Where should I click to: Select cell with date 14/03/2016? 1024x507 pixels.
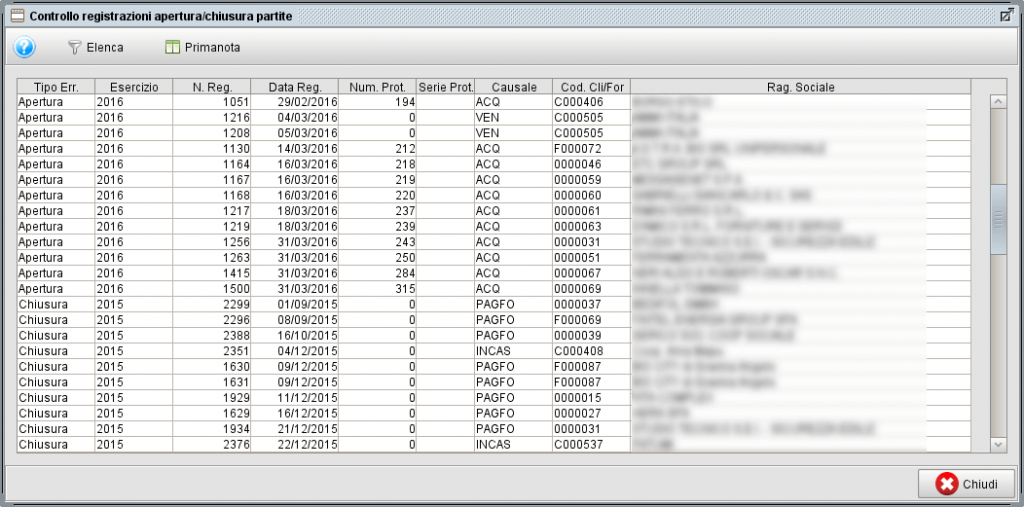point(294,148)
